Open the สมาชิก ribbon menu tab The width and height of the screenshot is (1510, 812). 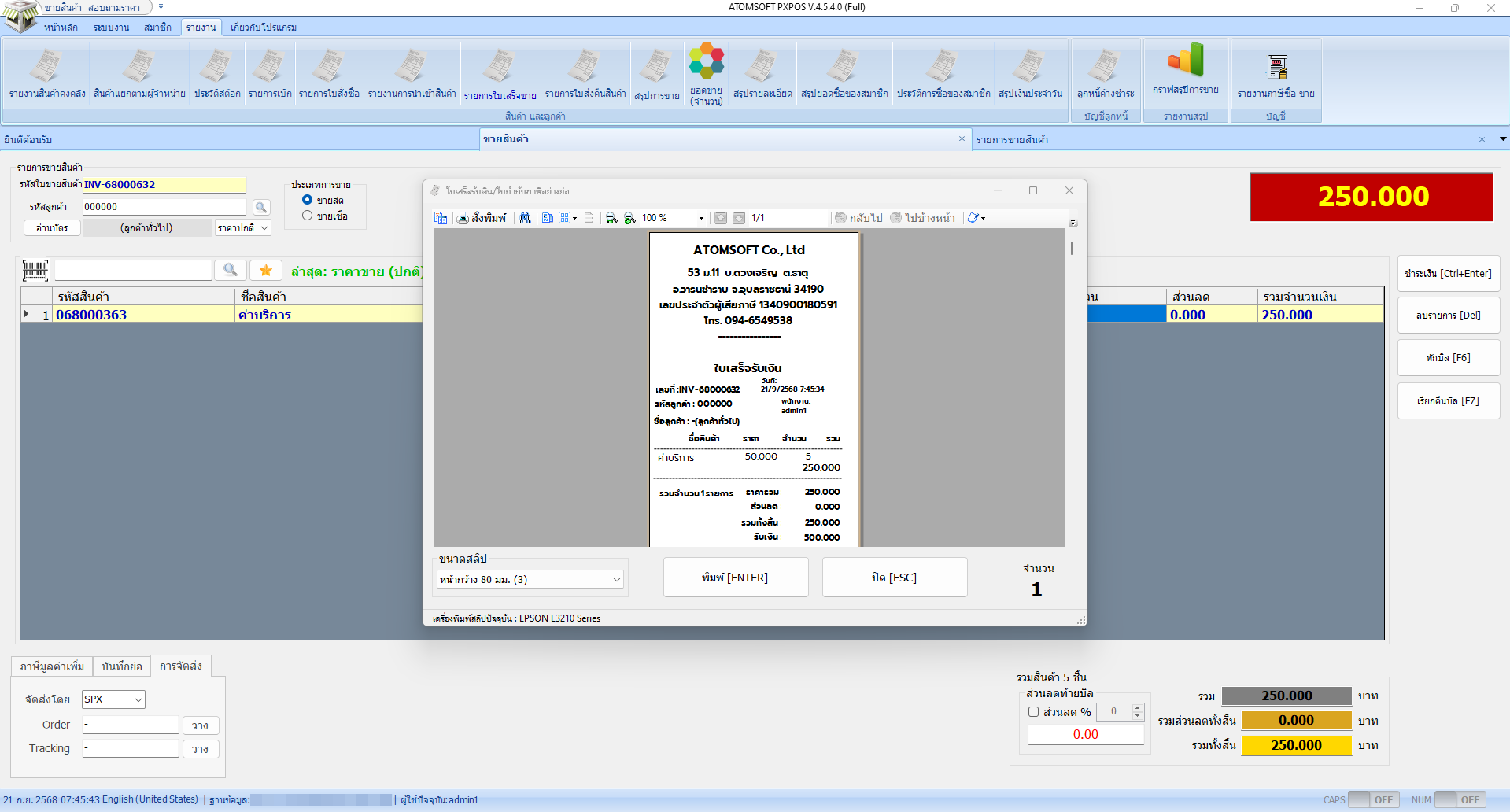point(157,28)
